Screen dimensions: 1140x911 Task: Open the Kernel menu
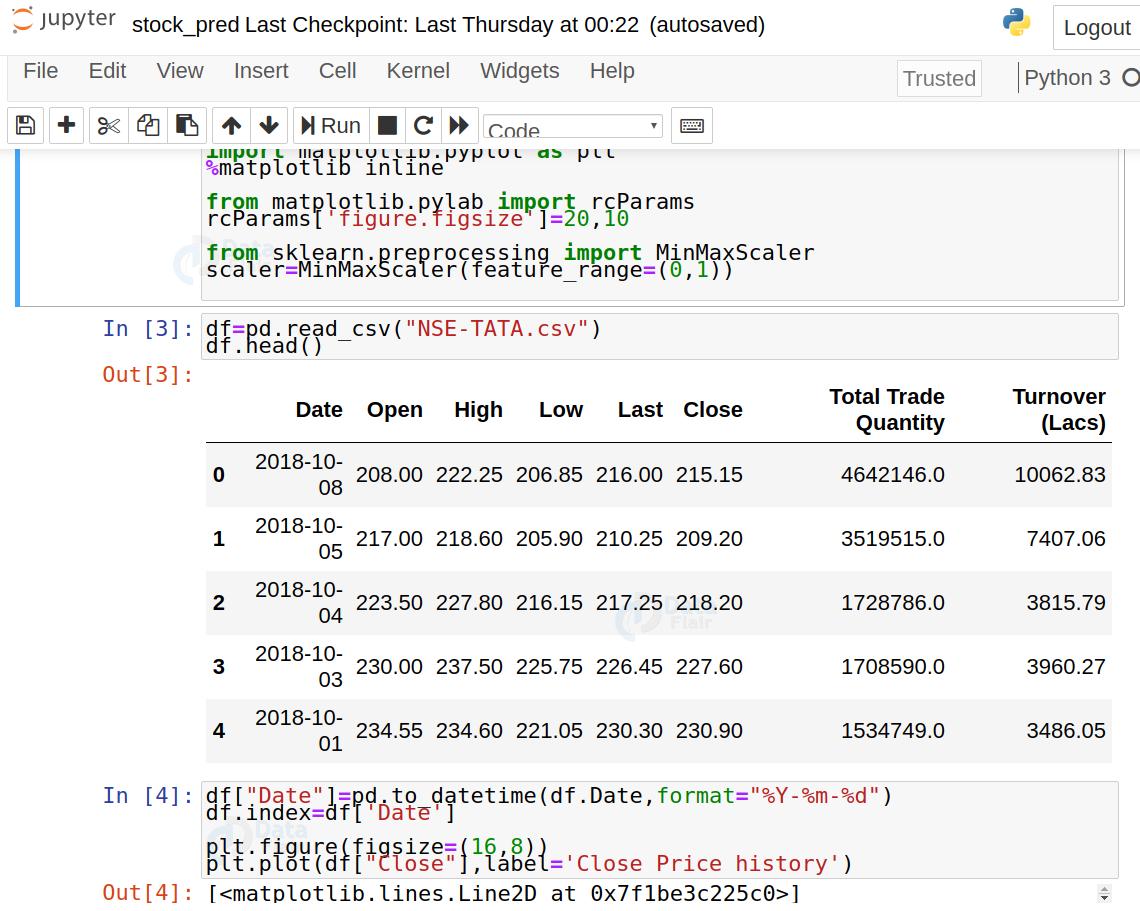(x=418, y=71)
